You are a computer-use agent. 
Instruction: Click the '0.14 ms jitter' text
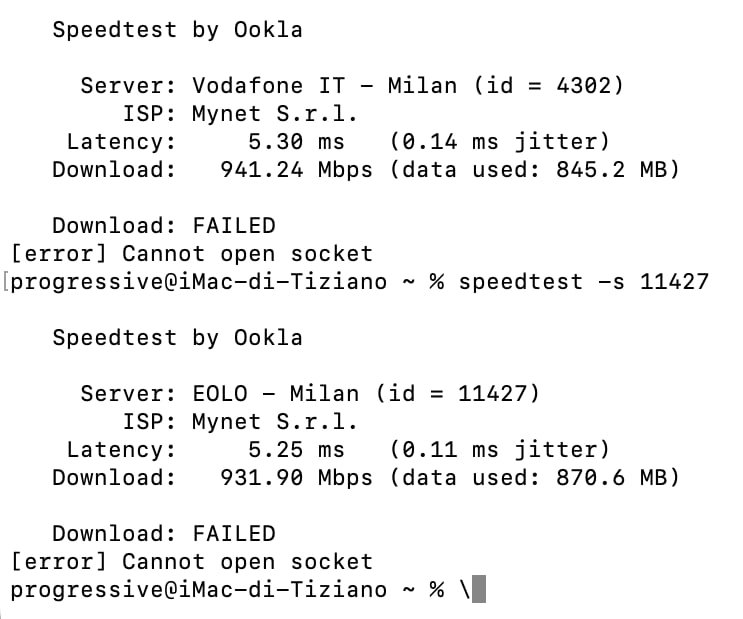pos(500,142)
